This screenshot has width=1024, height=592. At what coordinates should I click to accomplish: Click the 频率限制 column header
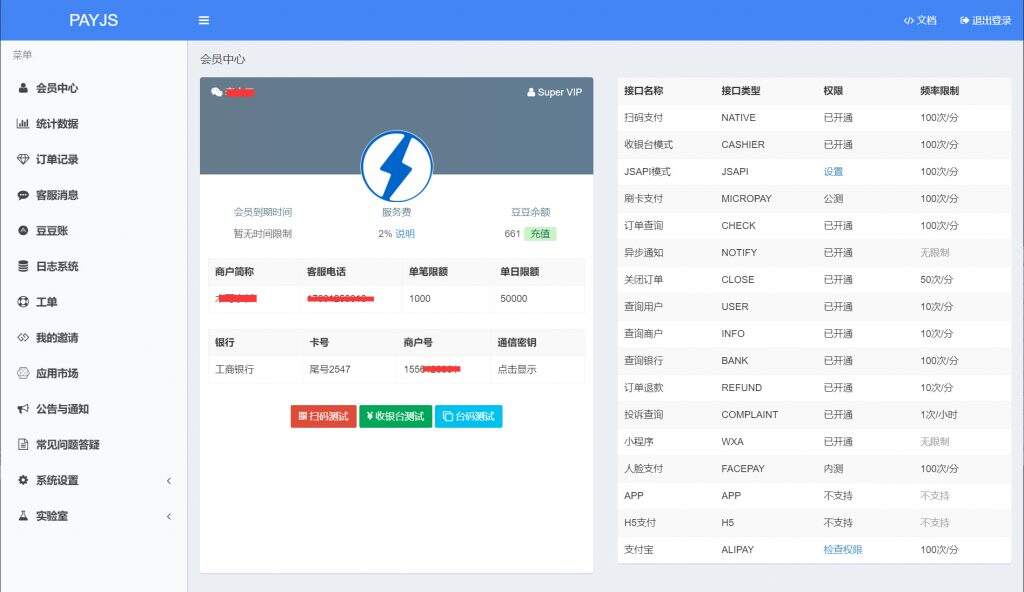pyautogui.click(x=939, y=91)
